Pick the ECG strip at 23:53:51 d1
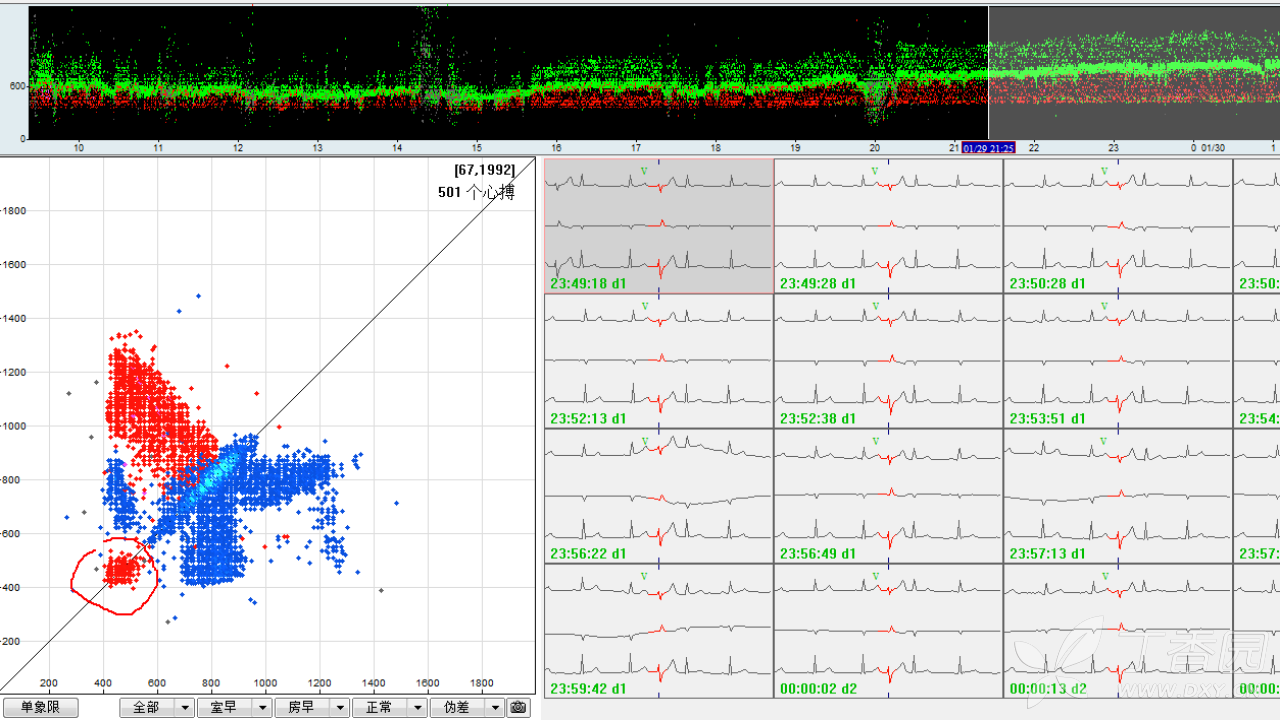Viewport: 1280px width, 720px height. tap(1119, 361)
